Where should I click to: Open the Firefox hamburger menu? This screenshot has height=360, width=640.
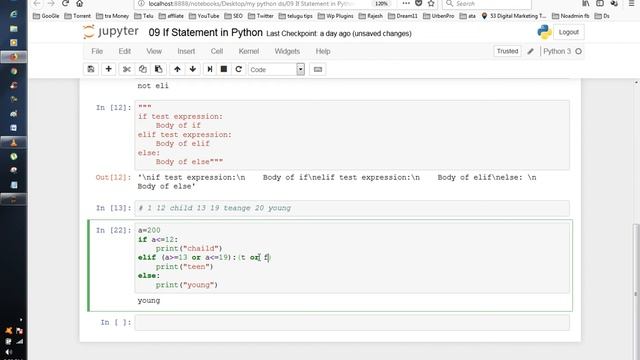coord(631,3)
